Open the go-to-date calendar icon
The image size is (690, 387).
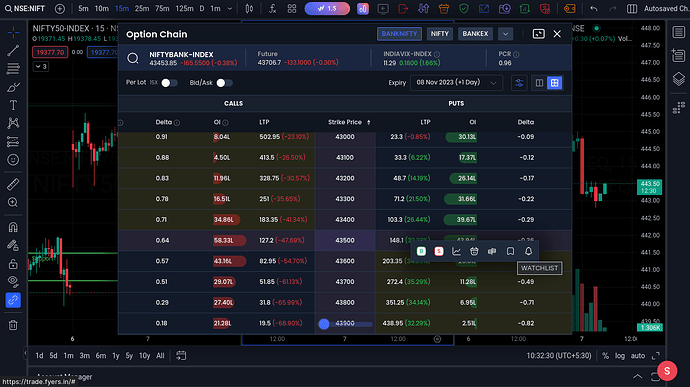[181, 355]
